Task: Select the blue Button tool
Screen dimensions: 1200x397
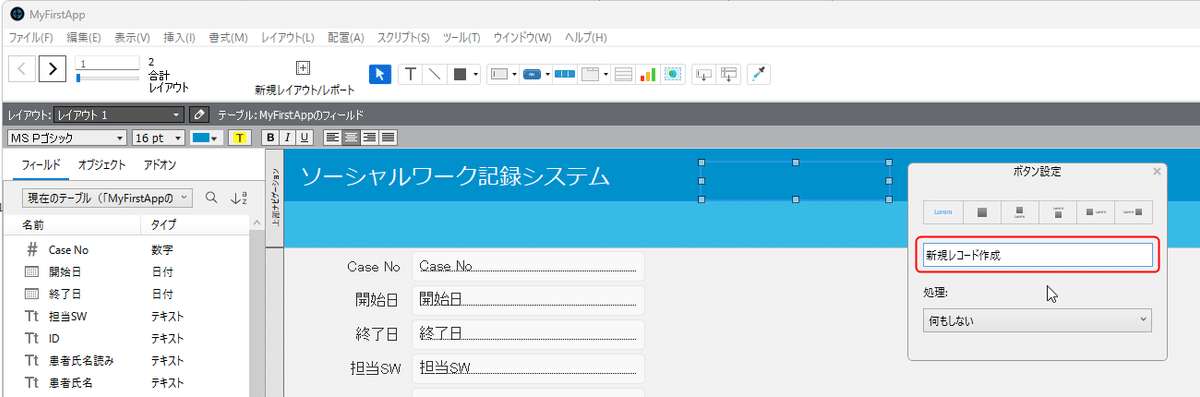Action: coord(532,74)
